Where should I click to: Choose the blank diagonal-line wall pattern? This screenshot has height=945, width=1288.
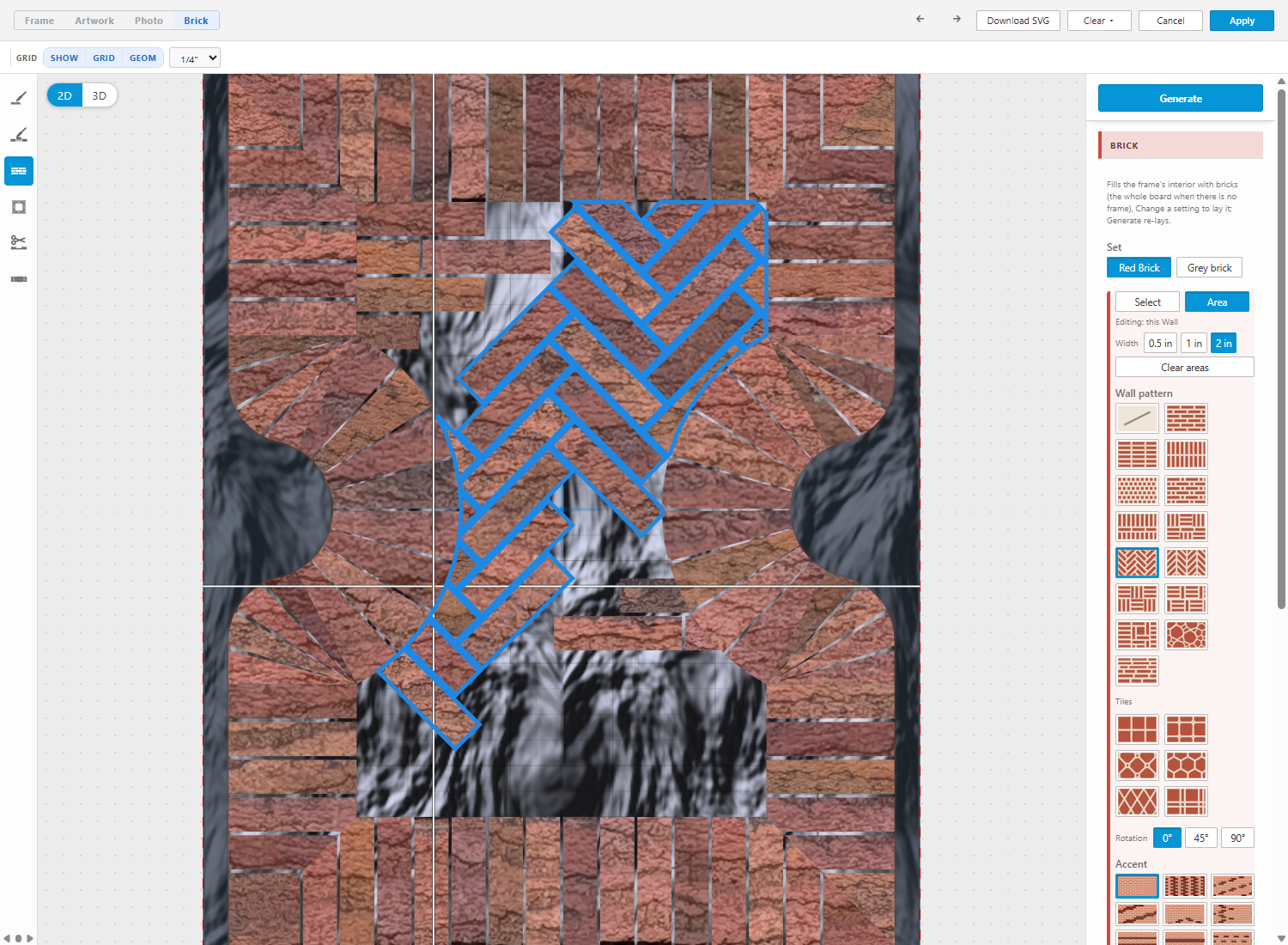(x=1137, y=418)
